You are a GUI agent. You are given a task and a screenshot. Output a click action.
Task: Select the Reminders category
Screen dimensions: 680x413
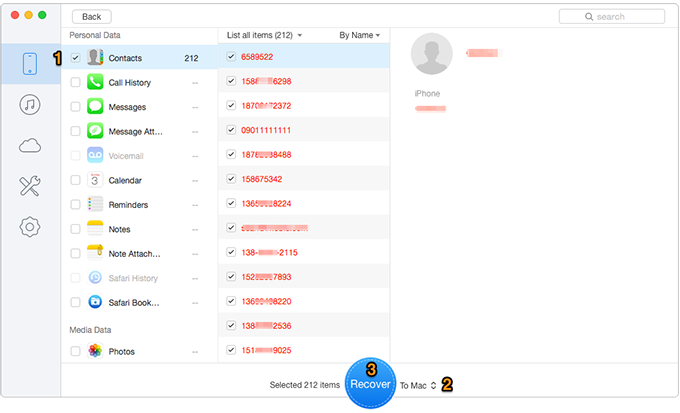(139, 205)
